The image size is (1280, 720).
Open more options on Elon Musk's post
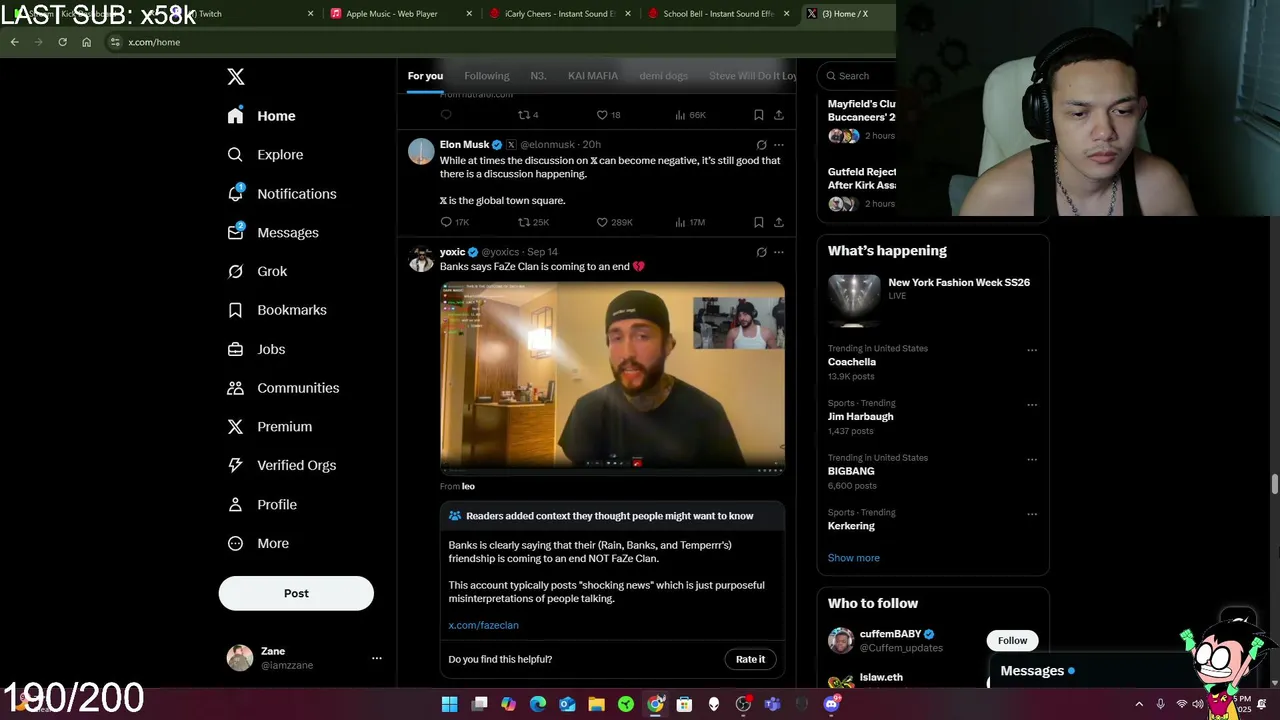point(779,145)
